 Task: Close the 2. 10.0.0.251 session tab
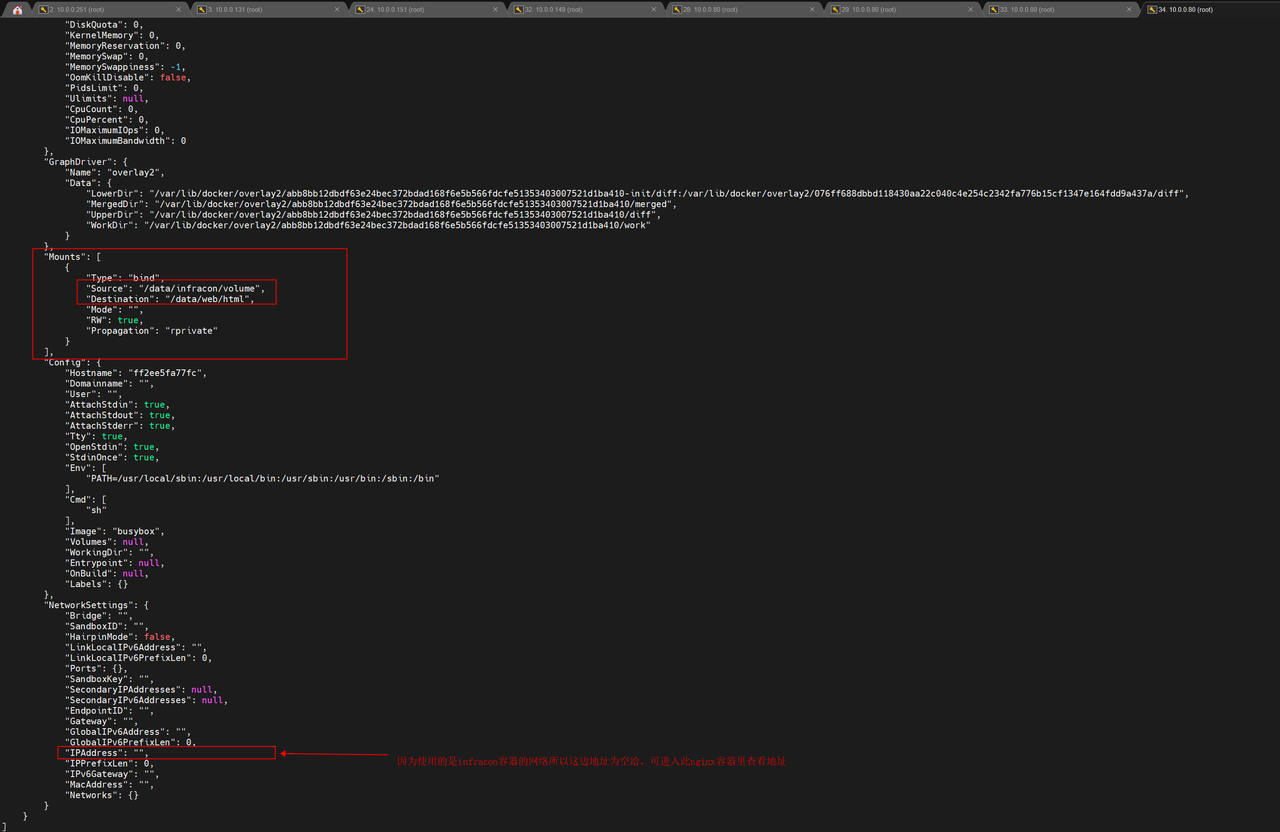click(179, 9)
